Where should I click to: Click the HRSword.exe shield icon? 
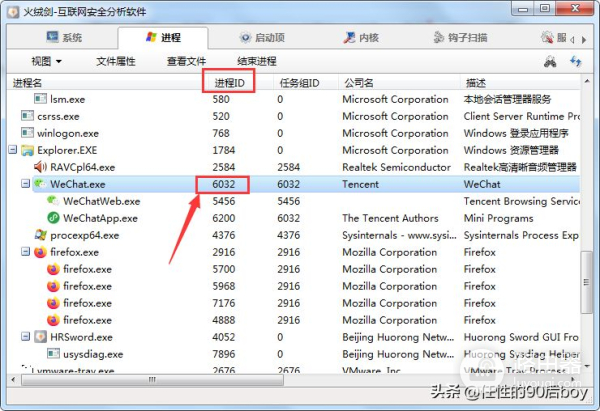click(x=40, y=337)
